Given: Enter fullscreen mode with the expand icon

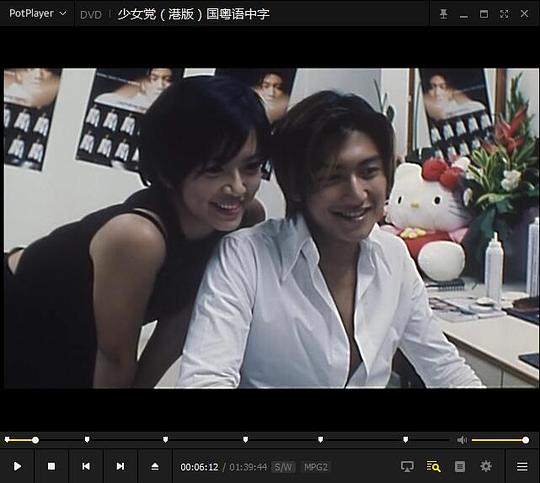Looking at the screenshot, I should pos(504,14).
